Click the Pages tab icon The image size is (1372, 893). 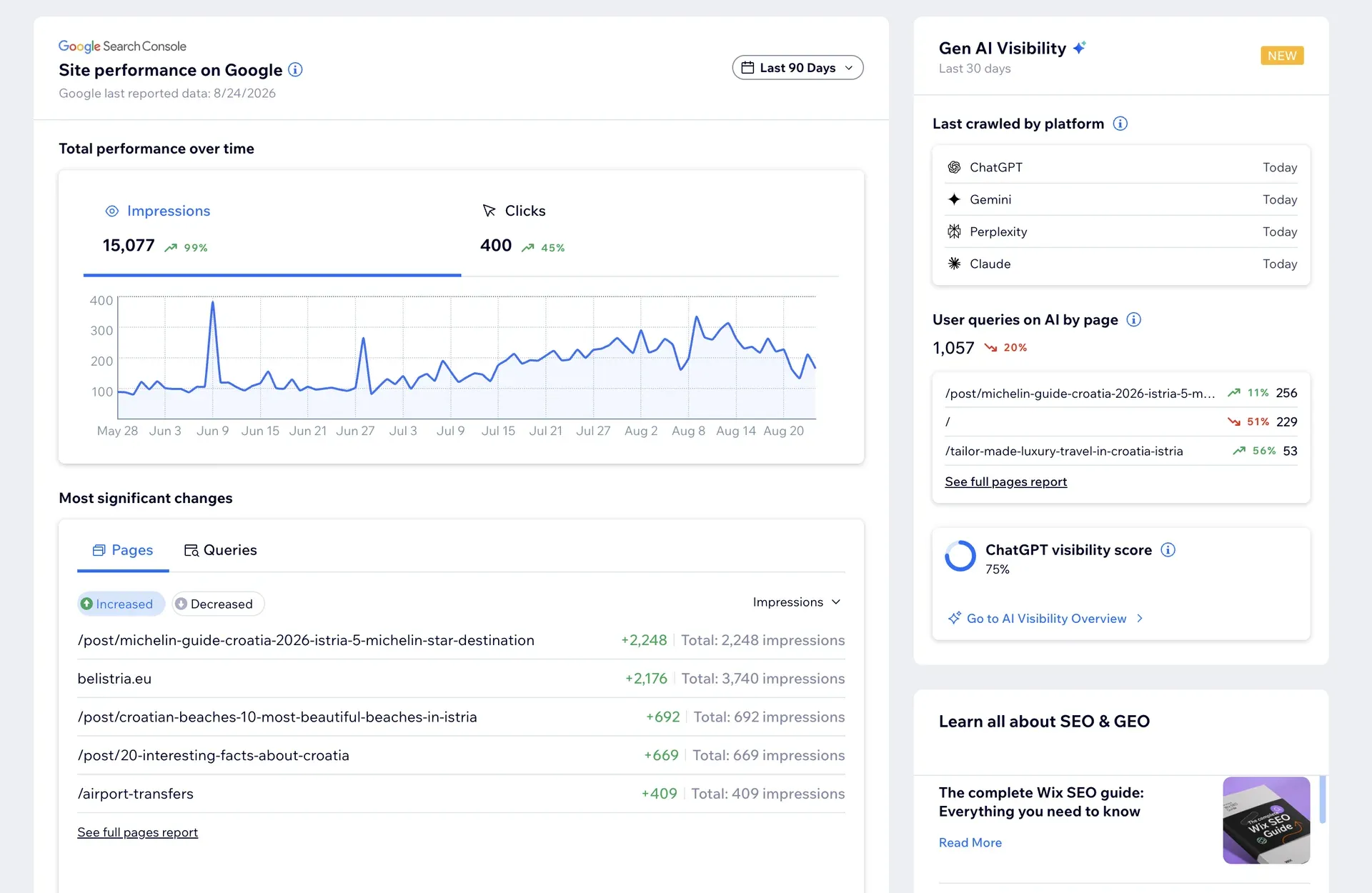(x=99, y=550)
